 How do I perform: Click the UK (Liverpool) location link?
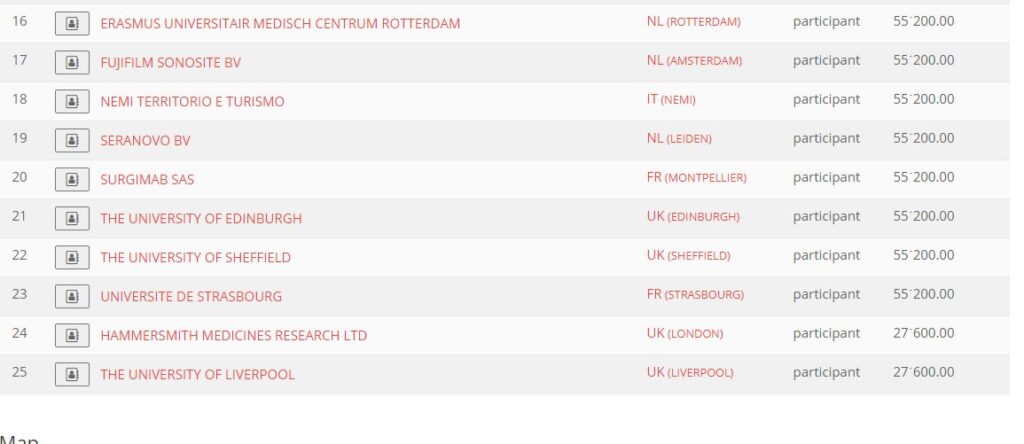[690, 372]
